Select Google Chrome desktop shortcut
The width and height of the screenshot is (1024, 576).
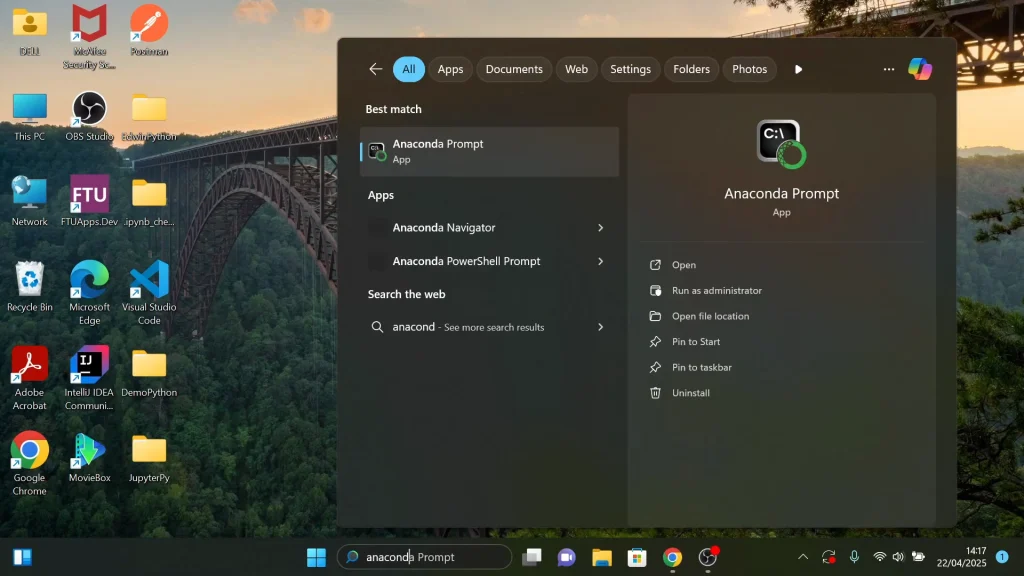coord(29,464)
